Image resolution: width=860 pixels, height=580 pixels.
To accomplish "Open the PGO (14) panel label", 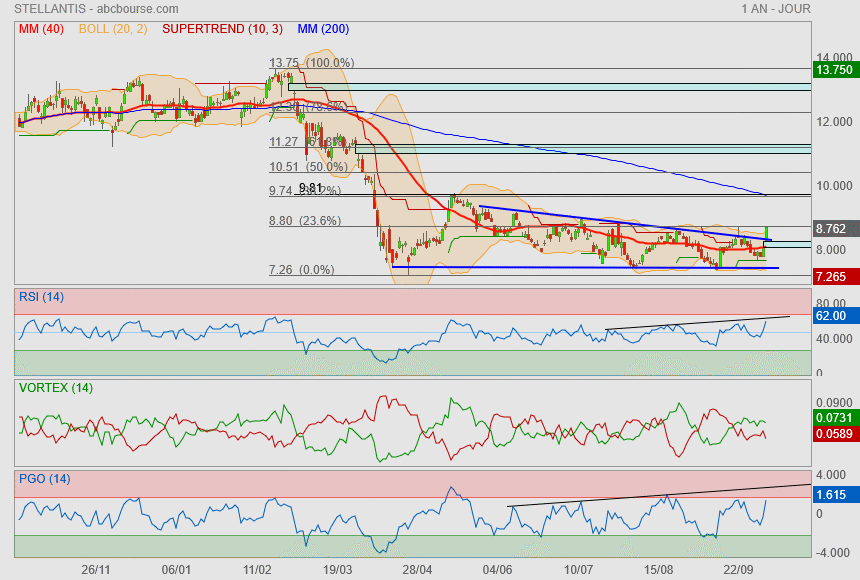I will (44, 479).
